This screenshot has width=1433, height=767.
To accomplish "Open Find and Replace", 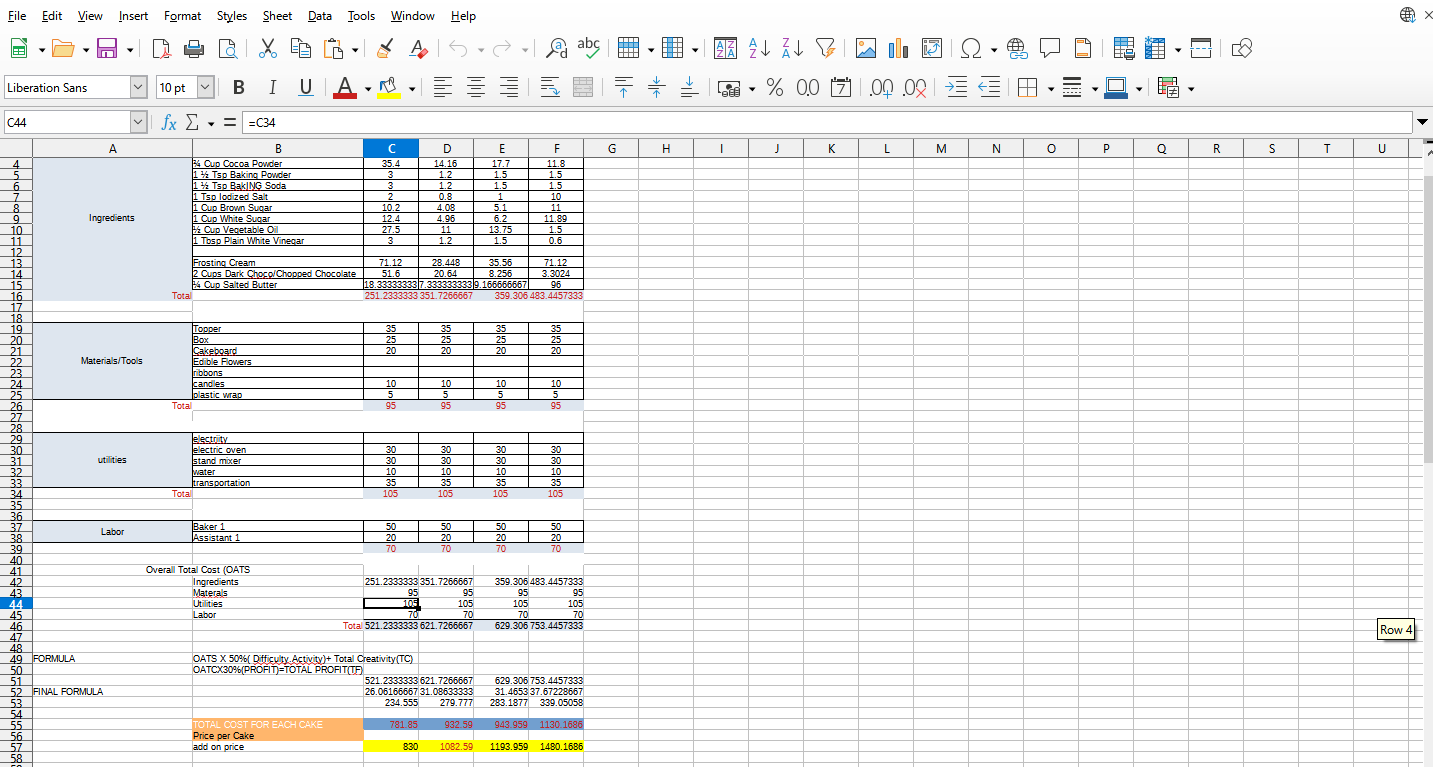I will 558,48.
